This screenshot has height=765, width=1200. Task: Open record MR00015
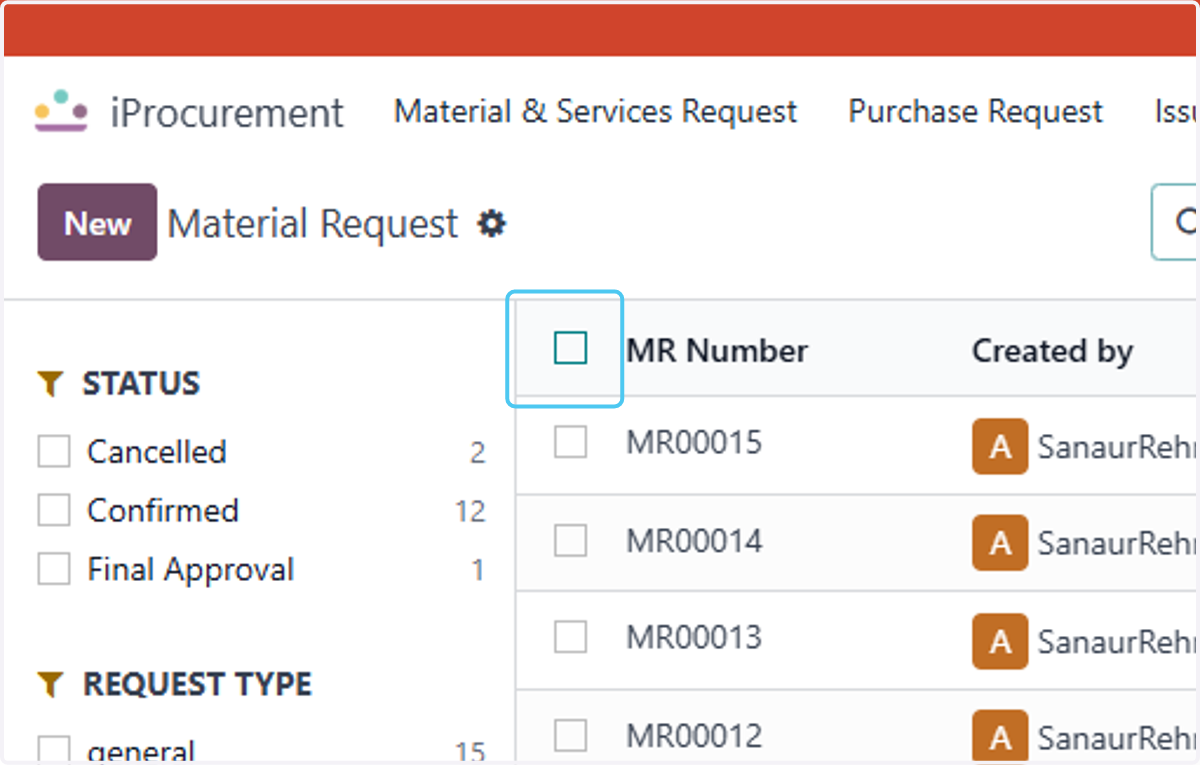pos(694,442)
